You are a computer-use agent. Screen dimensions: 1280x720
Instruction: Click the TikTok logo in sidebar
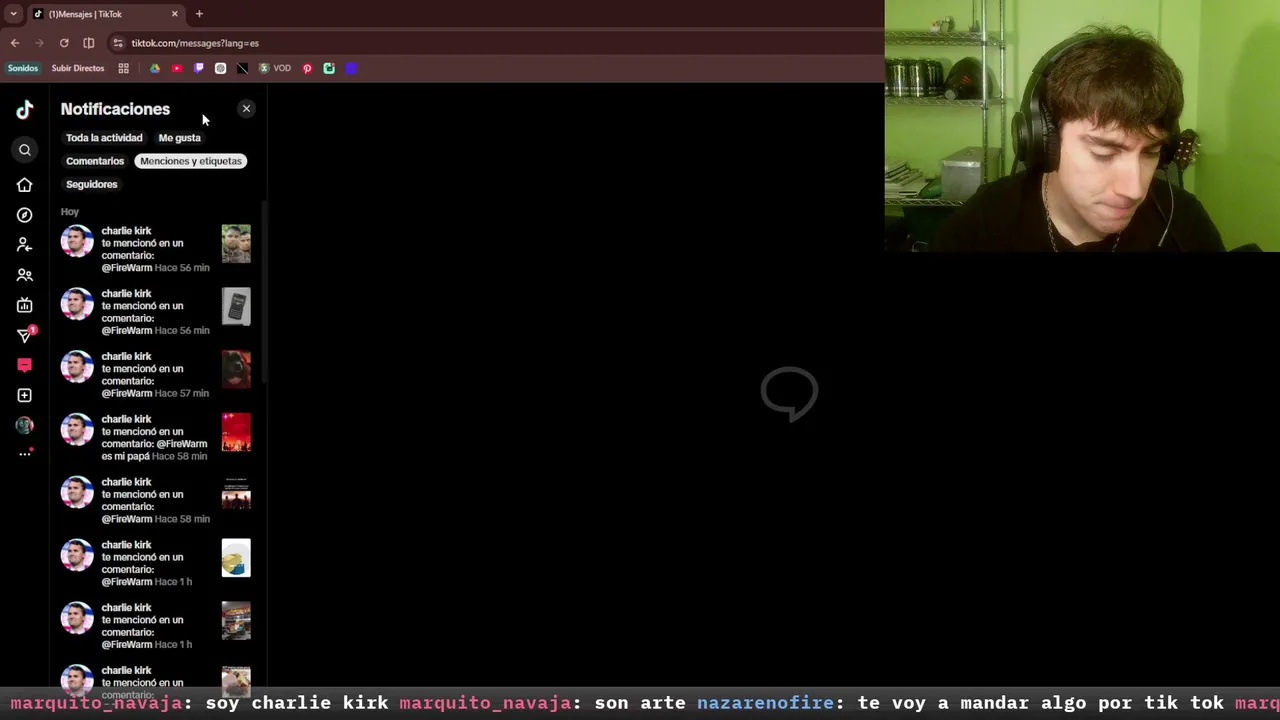24,109
